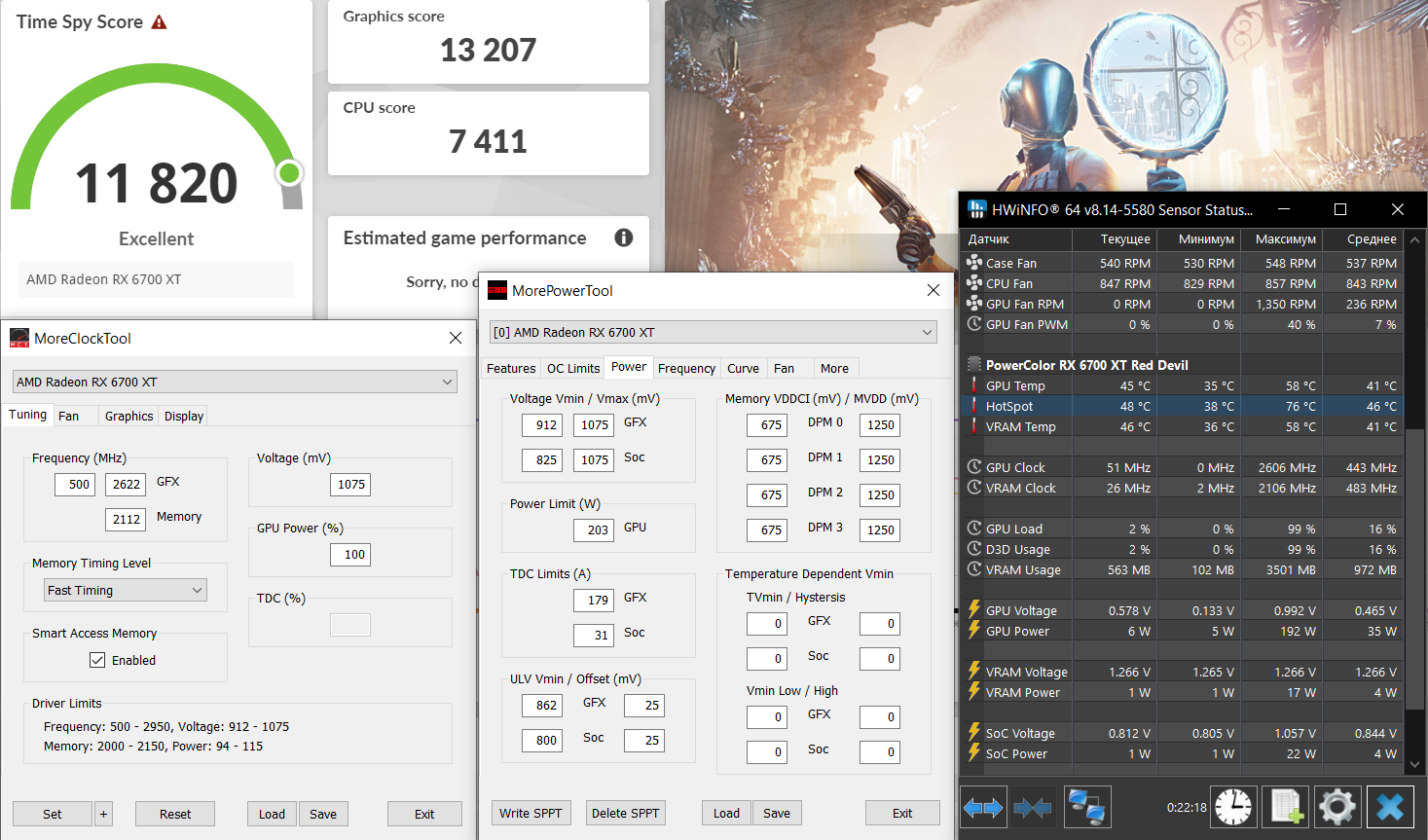Start logging with the sheet-plus icon

pos(1286,807)
